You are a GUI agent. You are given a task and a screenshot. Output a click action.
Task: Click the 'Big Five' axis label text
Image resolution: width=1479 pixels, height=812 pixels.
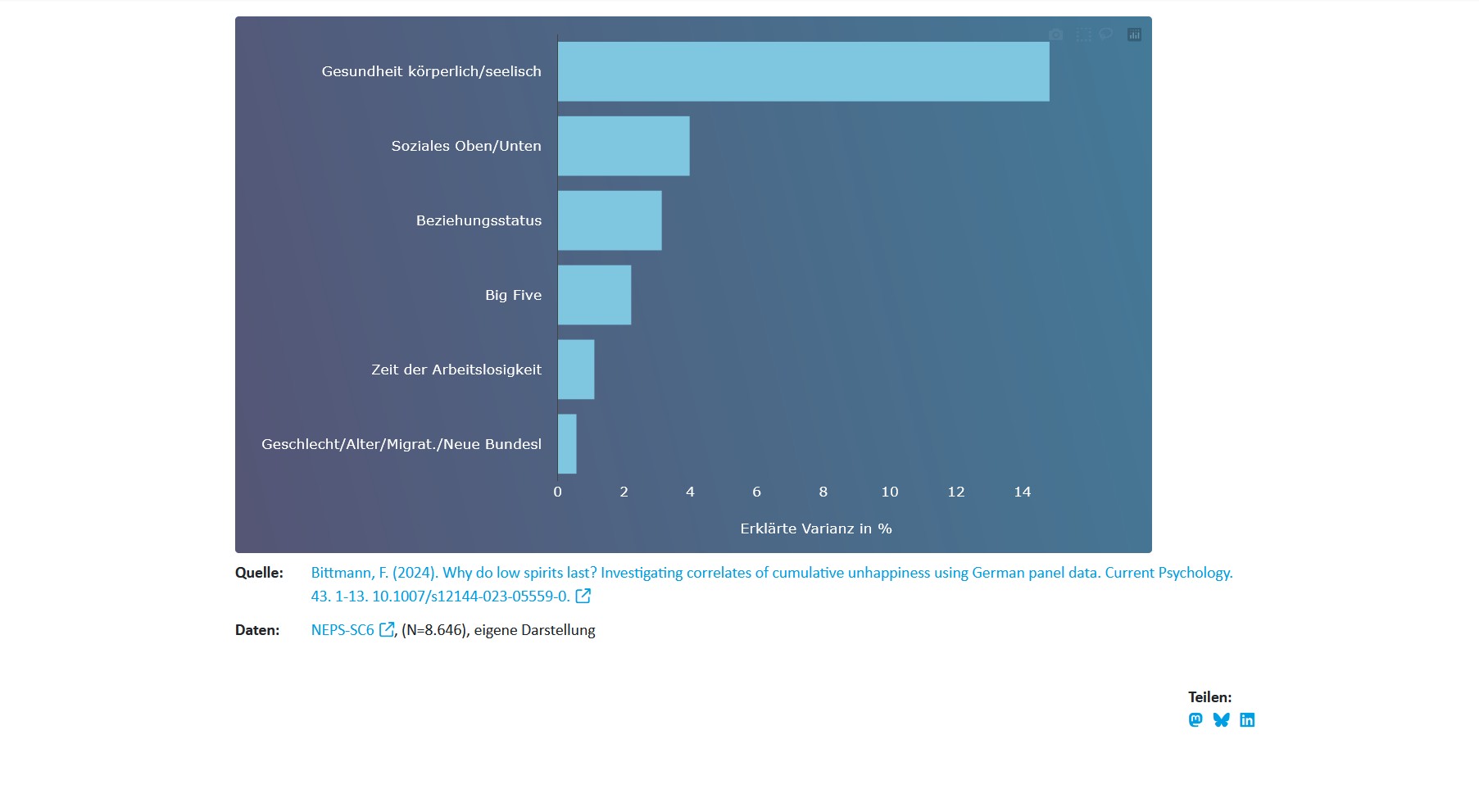(513, 295)
